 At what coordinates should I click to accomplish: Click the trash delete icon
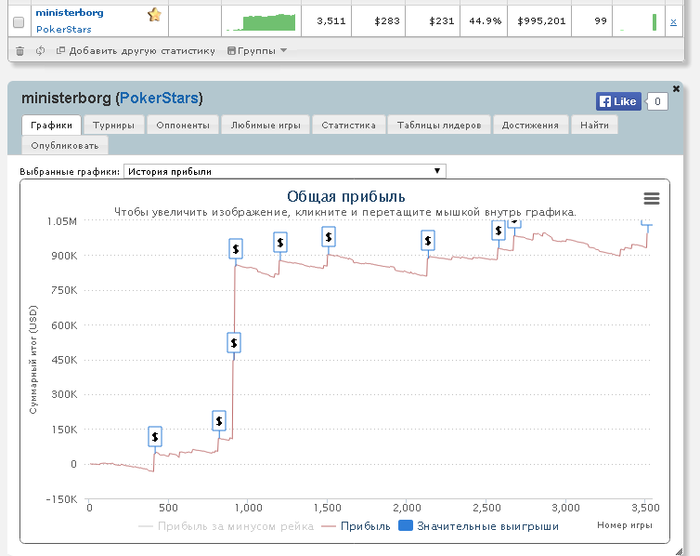point(20,50)
